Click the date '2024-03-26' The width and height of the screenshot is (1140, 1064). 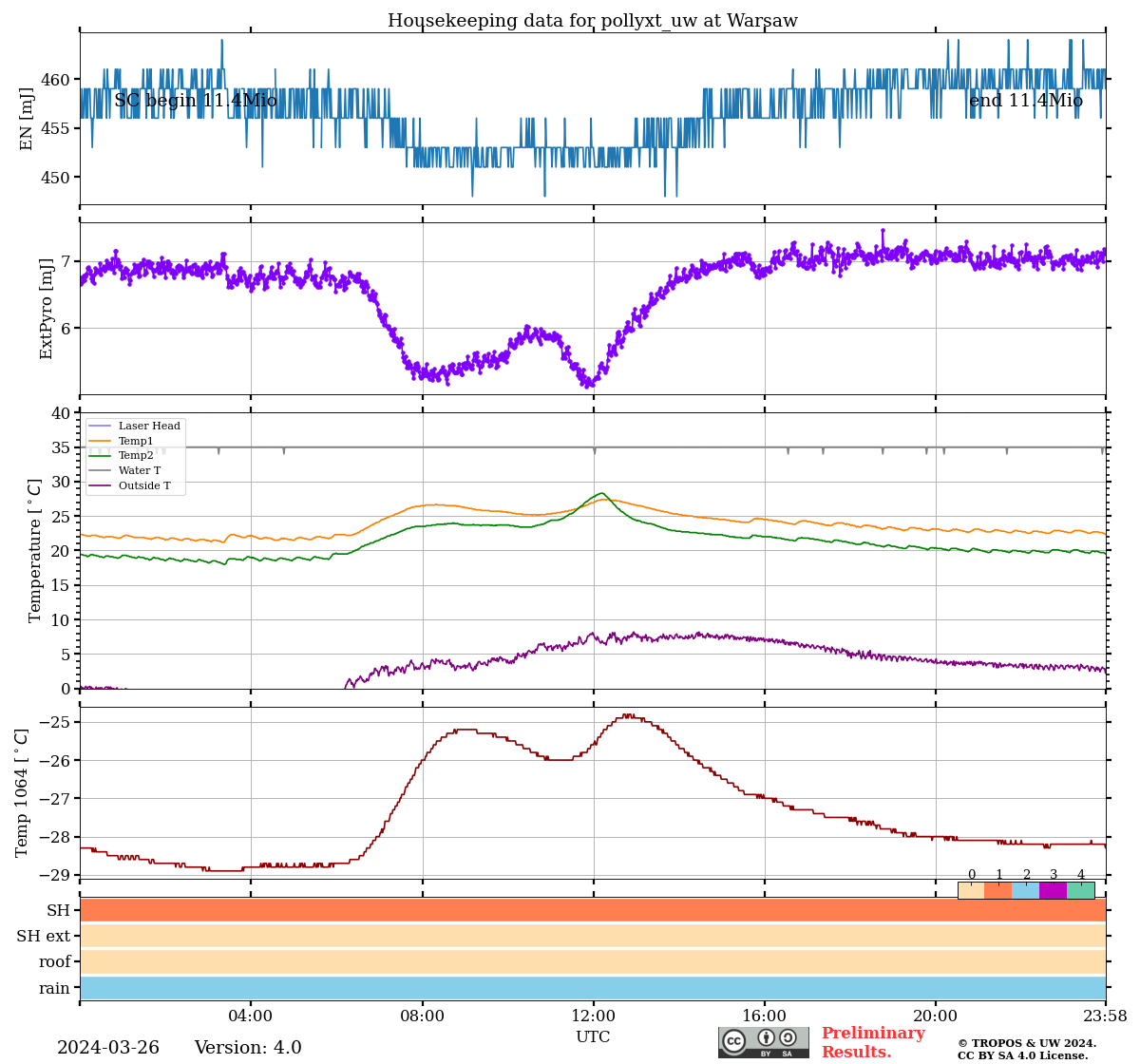coord(108,1048)
